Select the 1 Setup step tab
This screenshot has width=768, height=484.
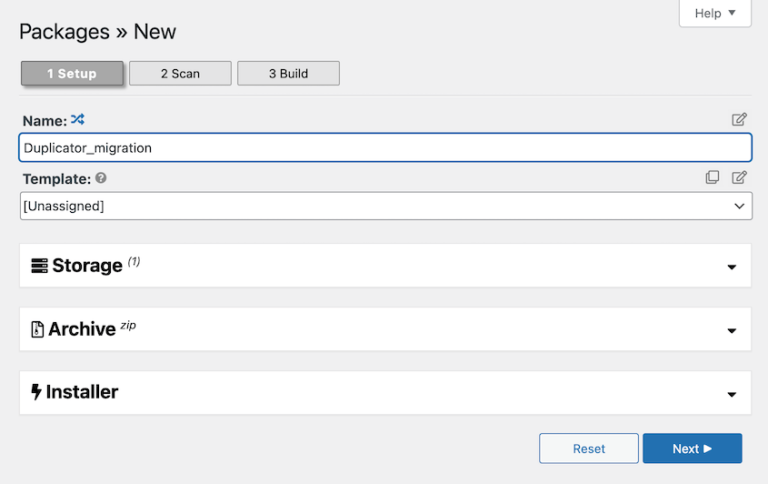(72, 74)
